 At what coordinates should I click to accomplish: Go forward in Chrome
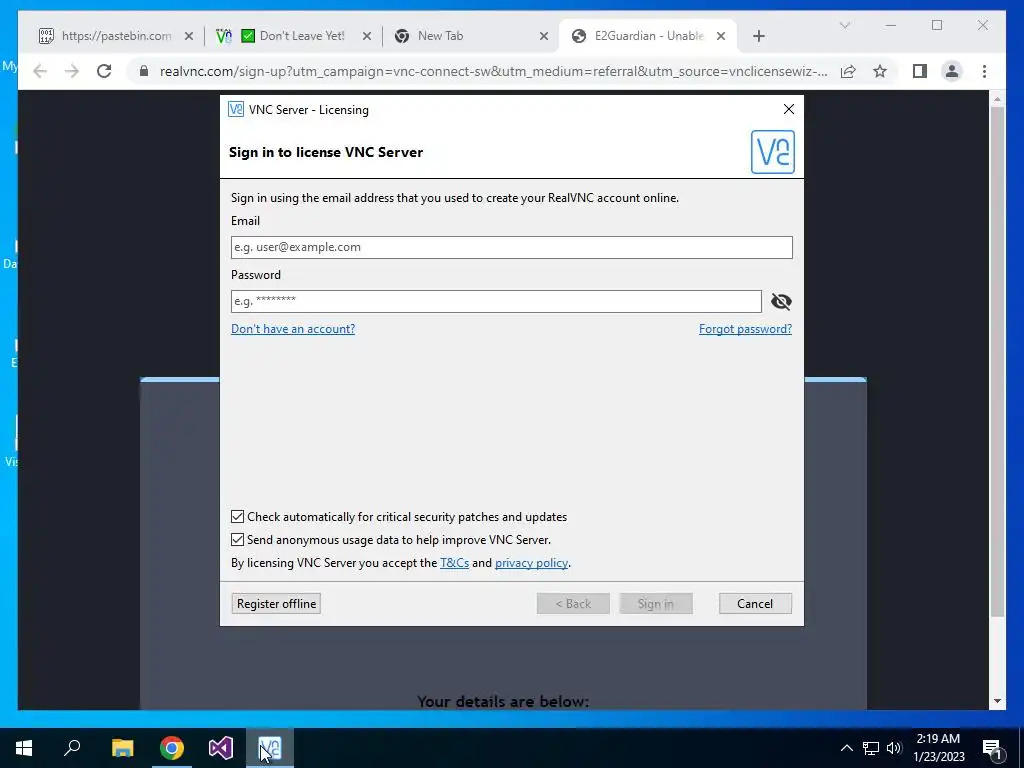point(72,71)
